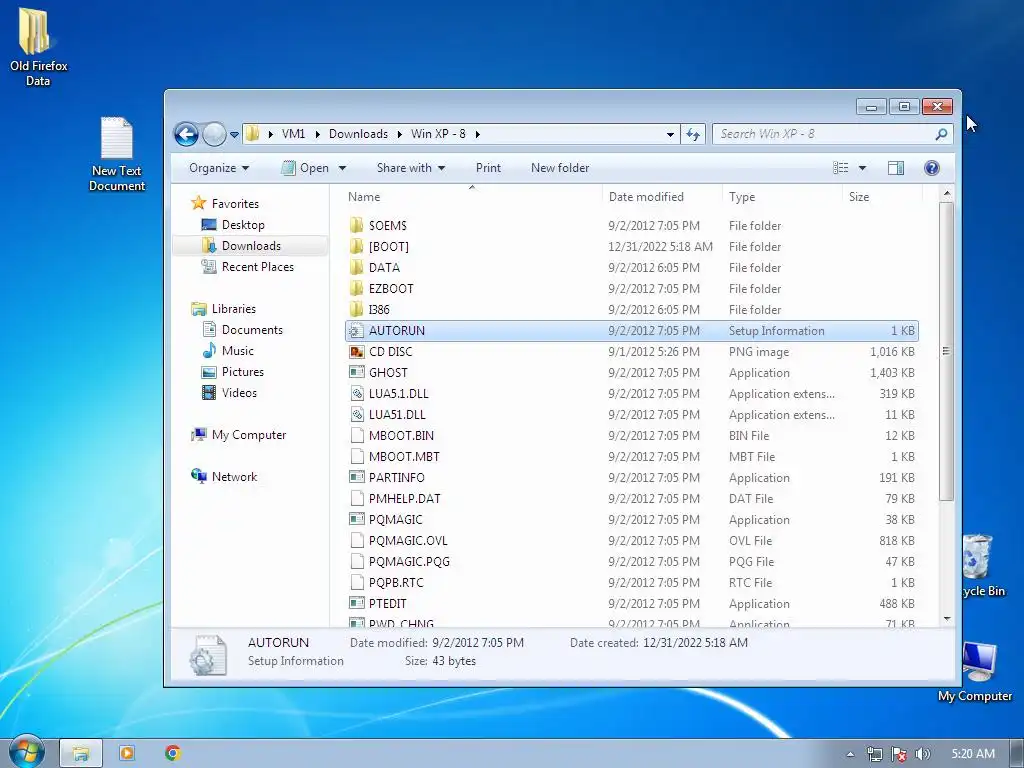
Task: Select the PQMAGIC.OVL file name
Action: [x=408, y=541]
